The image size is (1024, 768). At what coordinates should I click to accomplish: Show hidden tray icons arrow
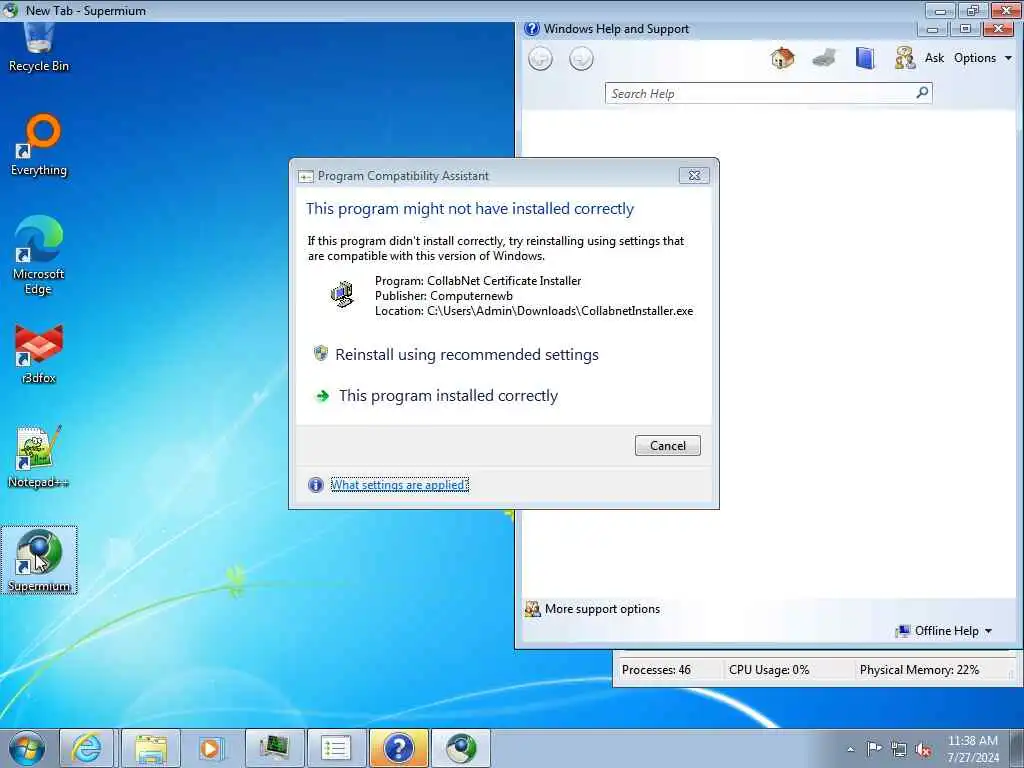[850, 749]
